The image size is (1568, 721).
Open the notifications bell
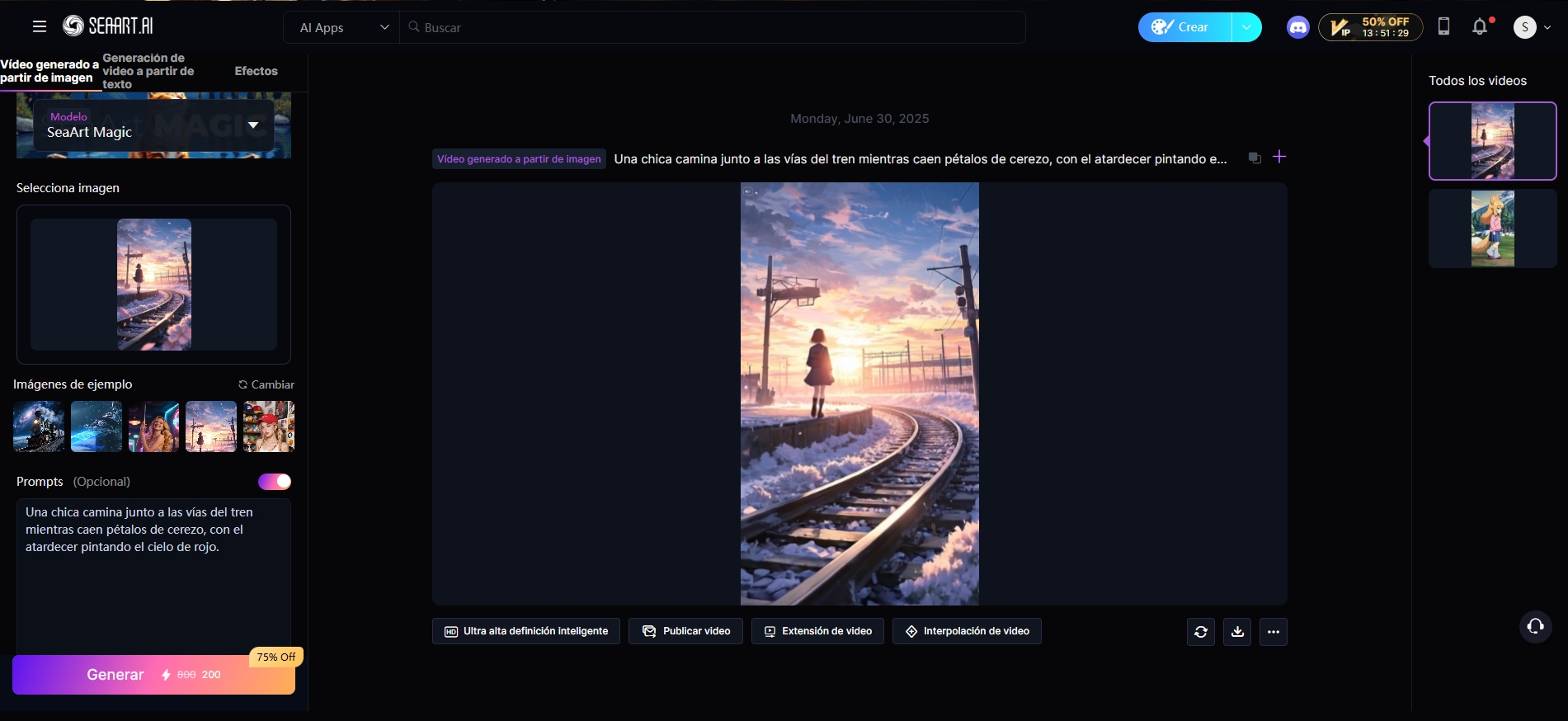(1480, 27)
